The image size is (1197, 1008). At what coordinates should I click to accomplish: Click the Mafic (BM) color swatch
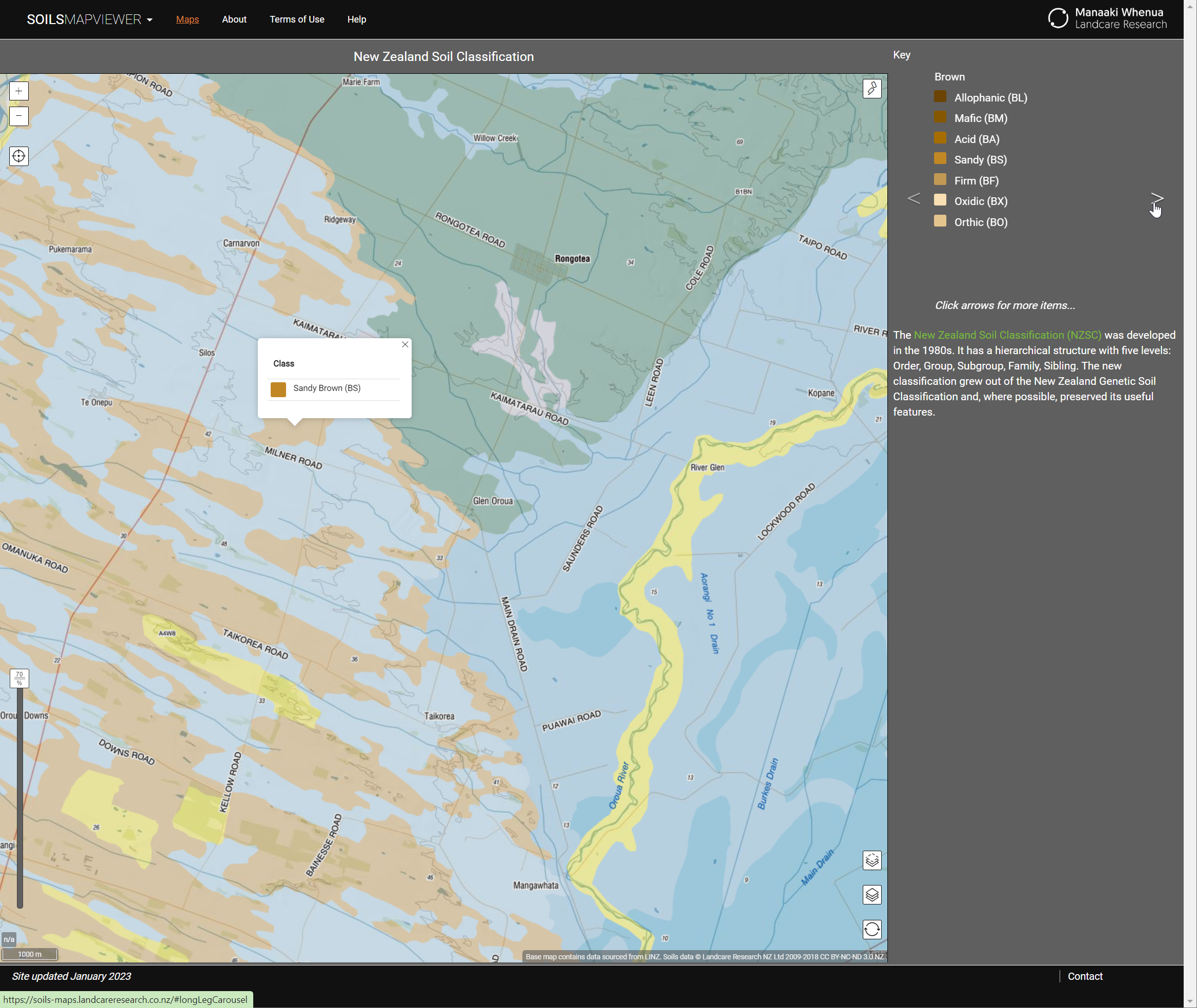[940, 117]
